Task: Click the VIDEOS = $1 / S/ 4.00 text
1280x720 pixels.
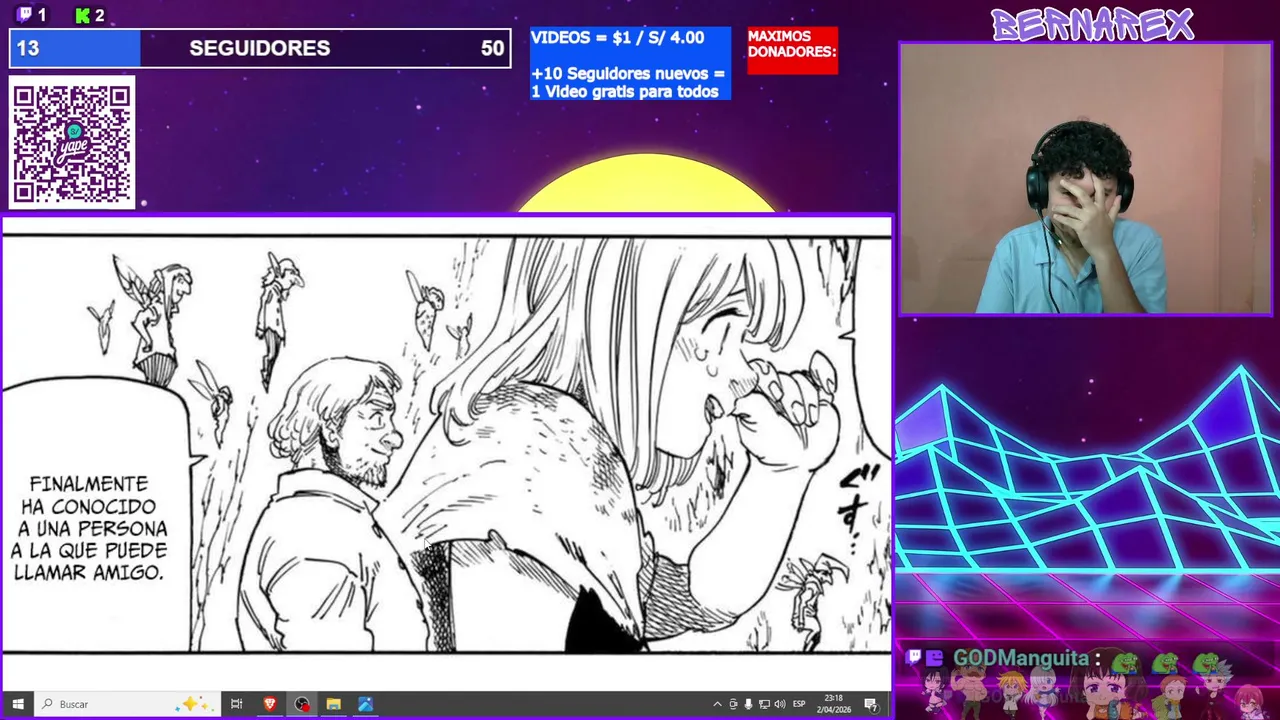Action: tap(617, 38)
